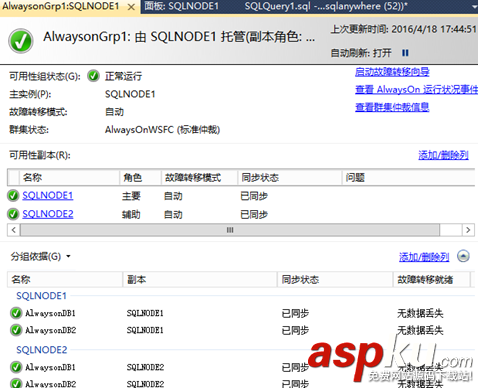This screenshot has width=478, height=388.
Task: Click the AlwaysOnWSFC cluster state value
Action: coord(162,129)
